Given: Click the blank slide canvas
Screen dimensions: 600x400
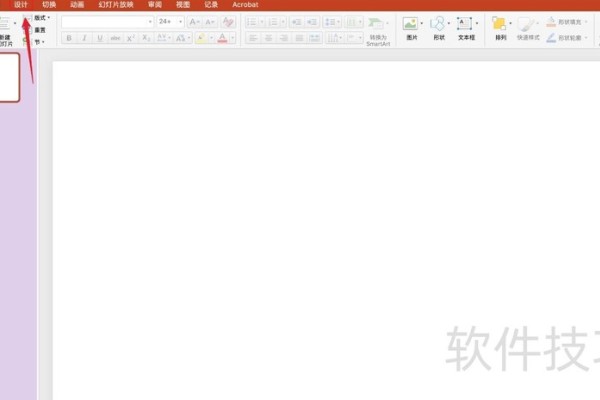Looking at the screenshot, I should pos(326,230).
